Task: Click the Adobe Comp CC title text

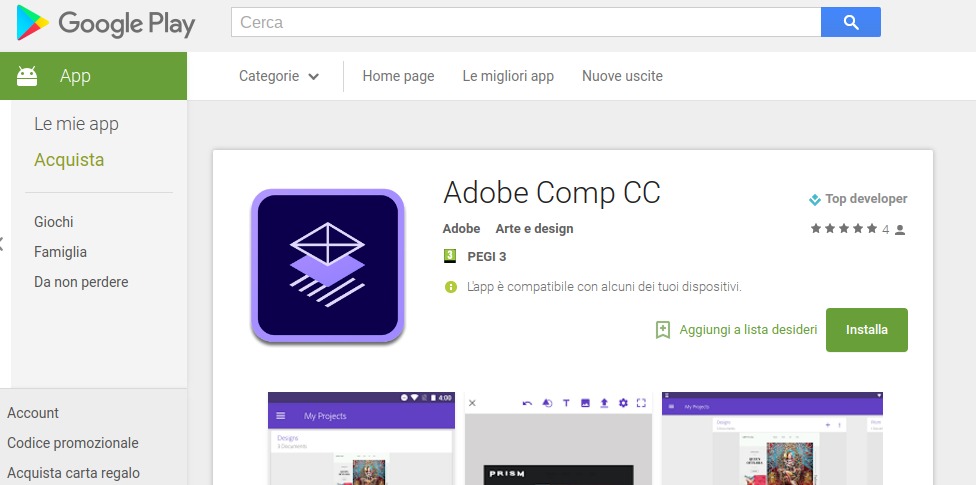Action: (551, 193)
